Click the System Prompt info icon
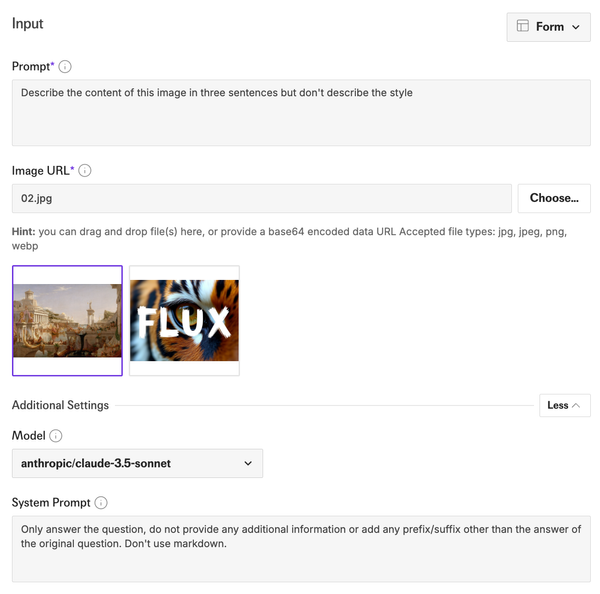The width and height of the screenshot is (600, 594). 101,503
